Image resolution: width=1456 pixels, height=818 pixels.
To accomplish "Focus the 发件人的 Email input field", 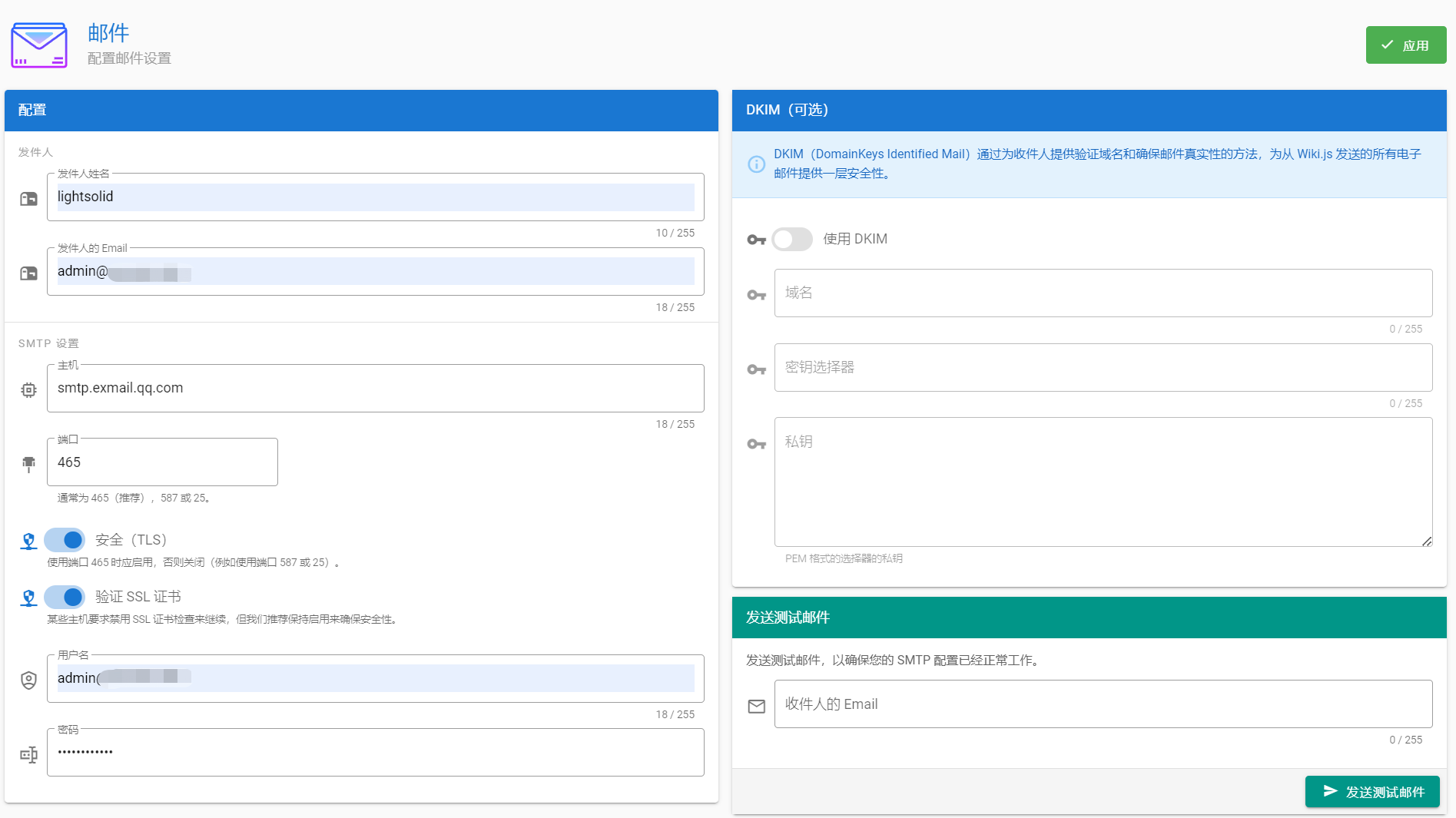I will point(376,272).
